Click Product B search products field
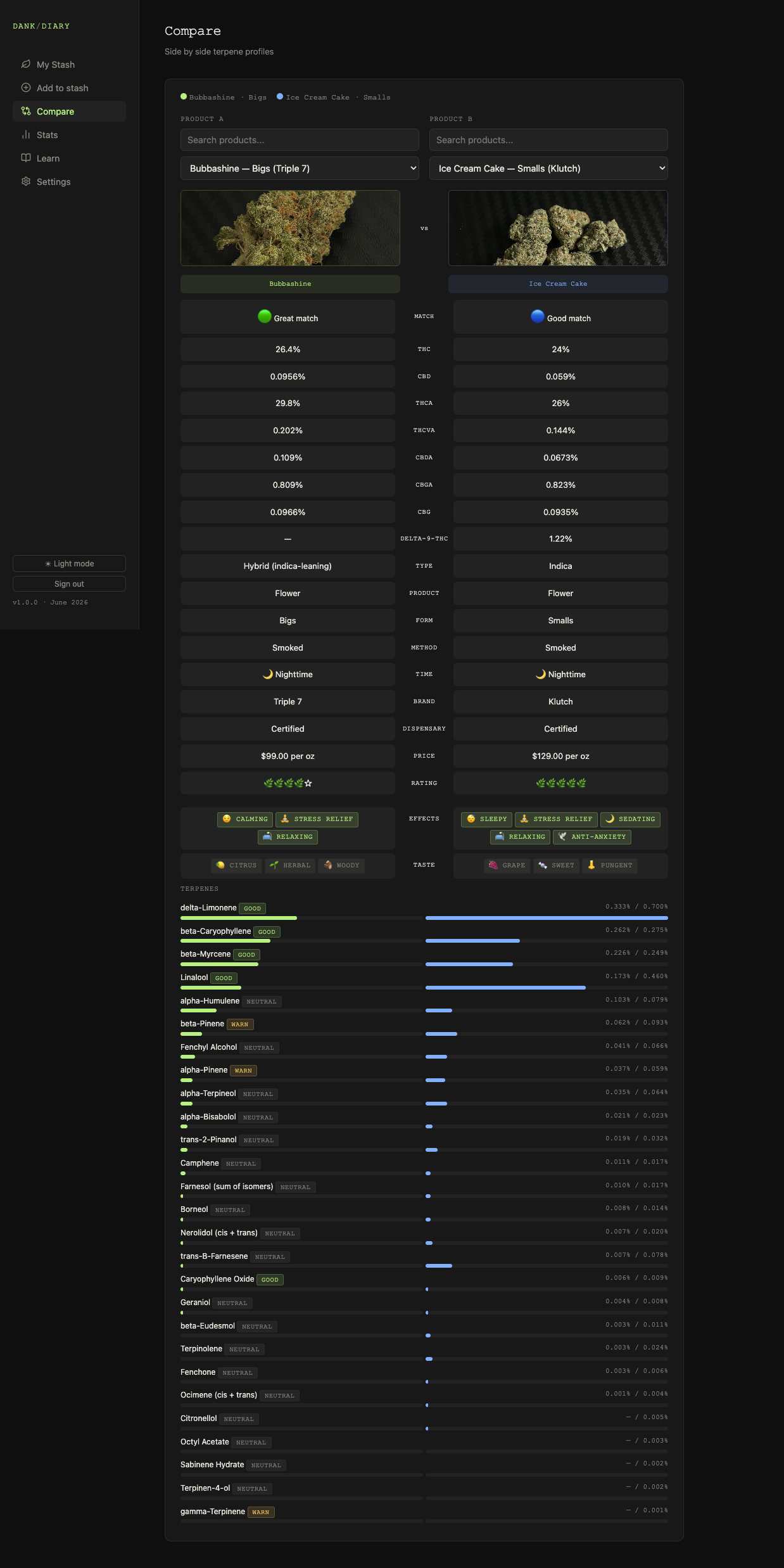The width and height of the screenshot is (784, 1568). [548, 140]
